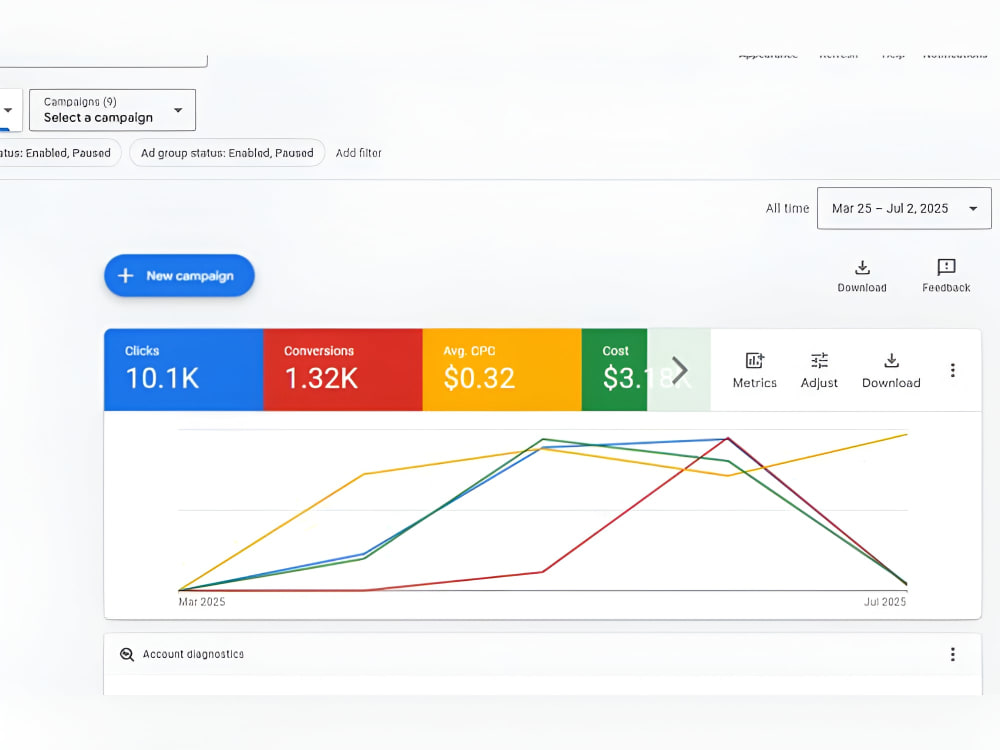Click the right chevron beside the Cost tile
The image size is (1000, 750).
pyautogui.click(x=679, y=370)
